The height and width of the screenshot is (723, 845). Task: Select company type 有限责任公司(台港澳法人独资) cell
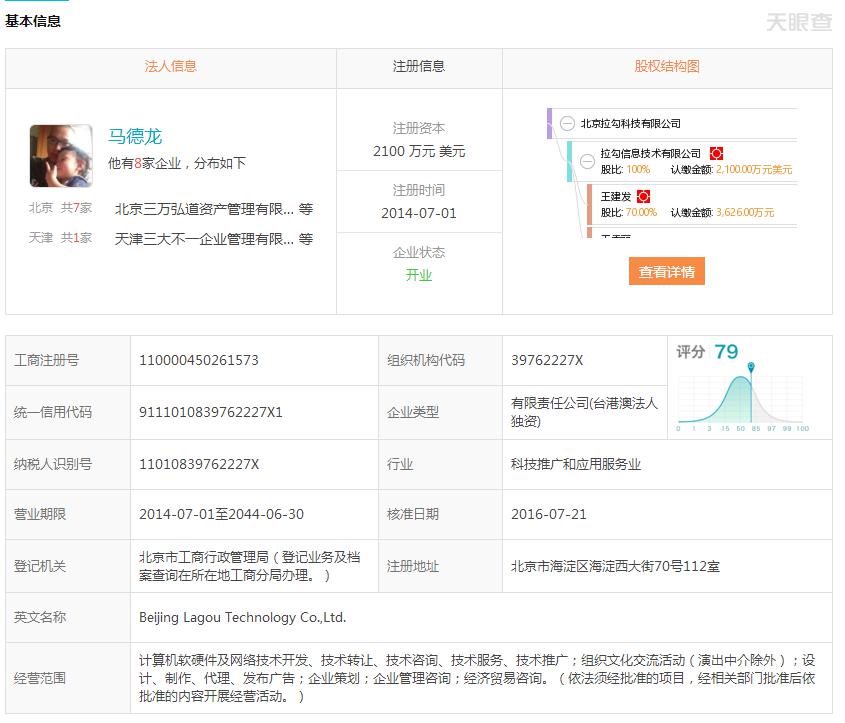pos(584,412)
